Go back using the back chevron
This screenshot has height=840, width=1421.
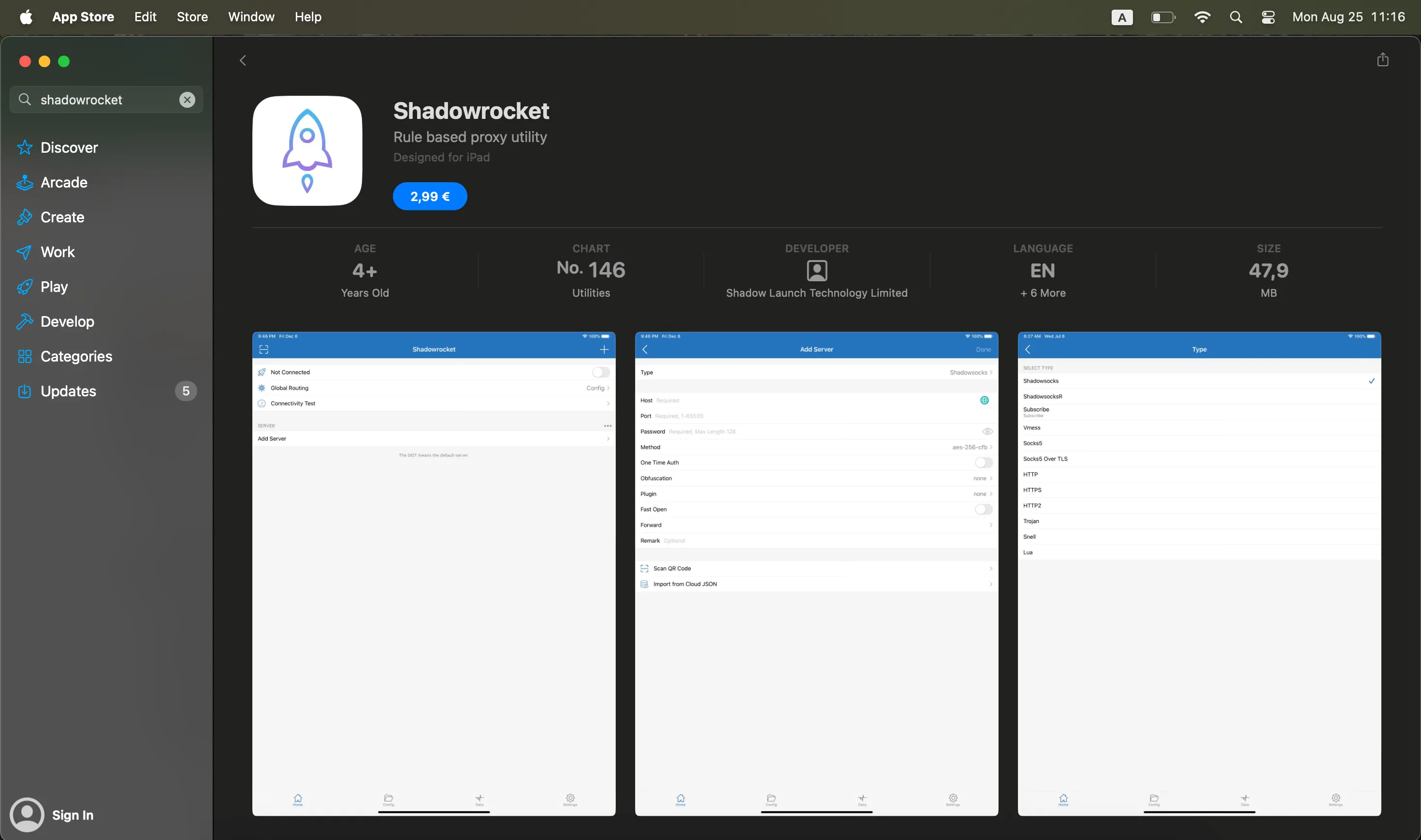[243, 60]
